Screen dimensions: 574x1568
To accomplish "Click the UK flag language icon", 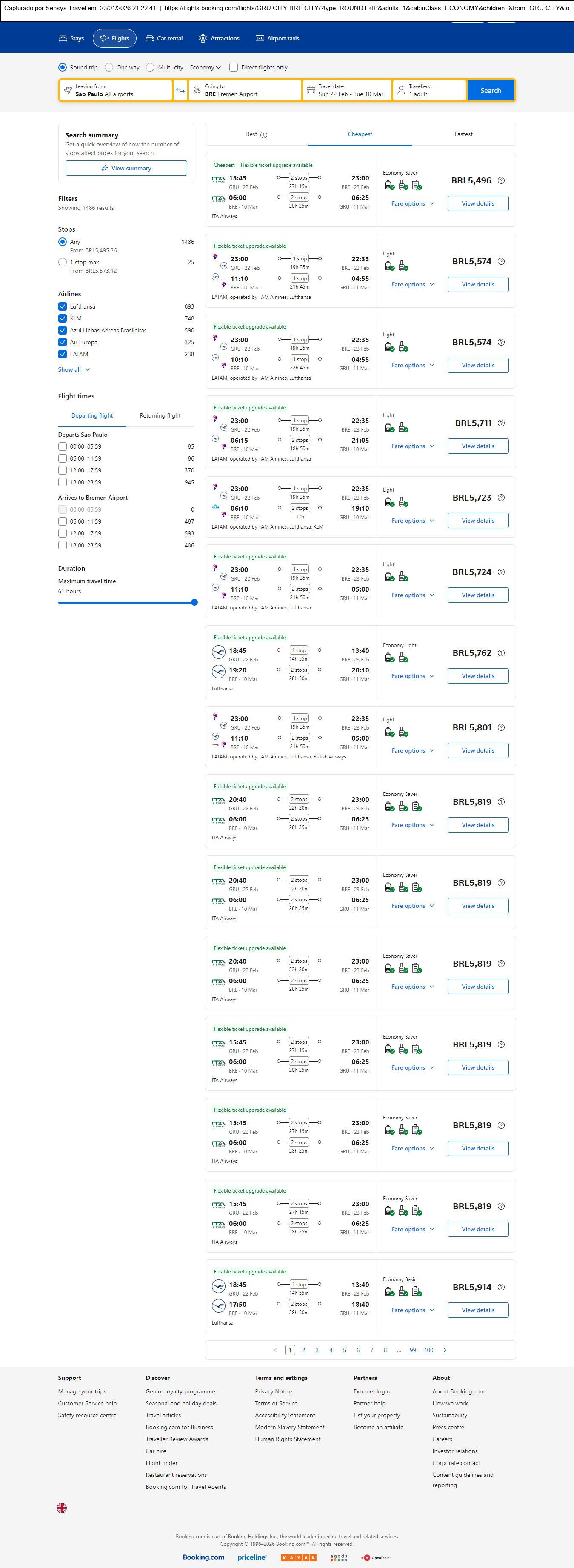I will point(61,1507).
